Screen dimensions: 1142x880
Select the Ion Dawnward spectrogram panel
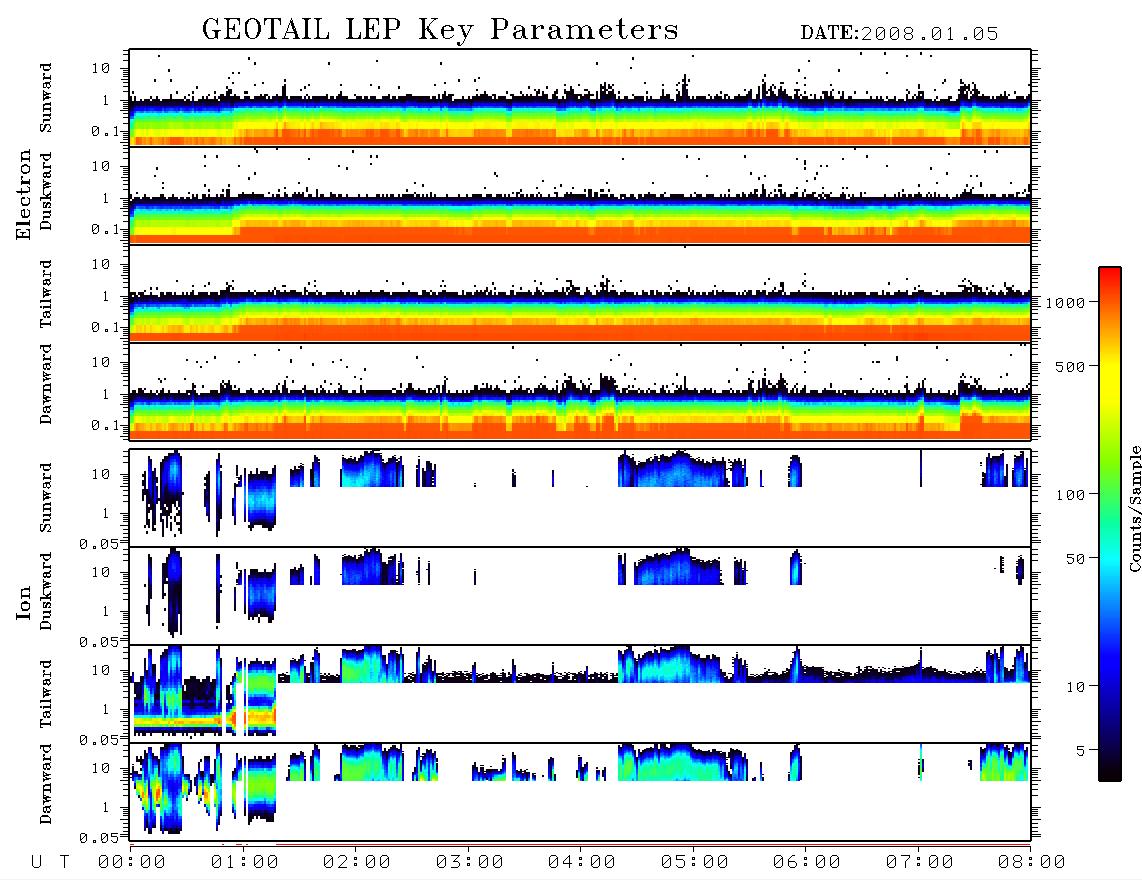pyautogui.click(x=580, y=791)
